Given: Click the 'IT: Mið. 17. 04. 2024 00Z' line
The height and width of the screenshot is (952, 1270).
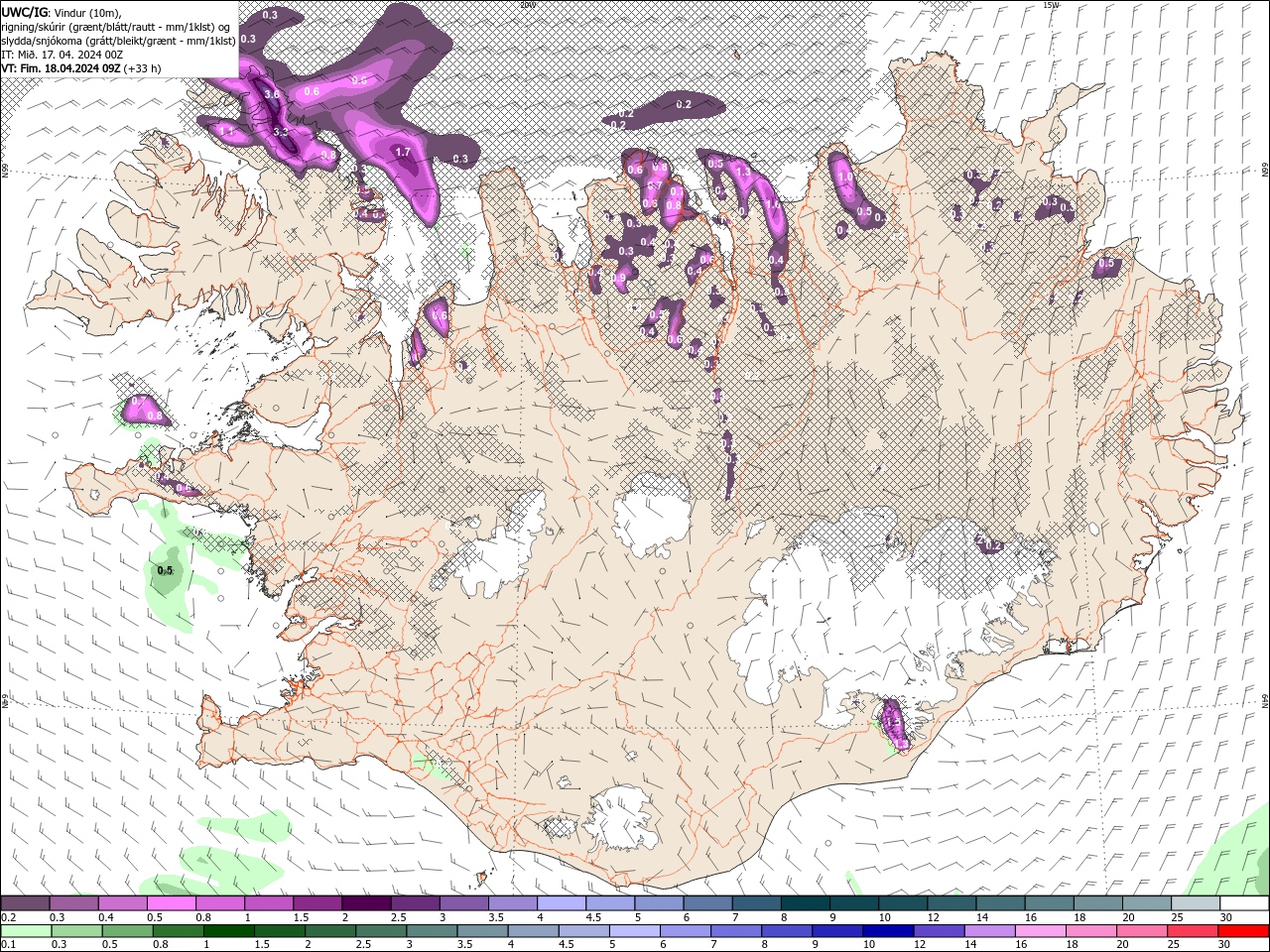Looking at the screenshot, I should click(62, 55).
